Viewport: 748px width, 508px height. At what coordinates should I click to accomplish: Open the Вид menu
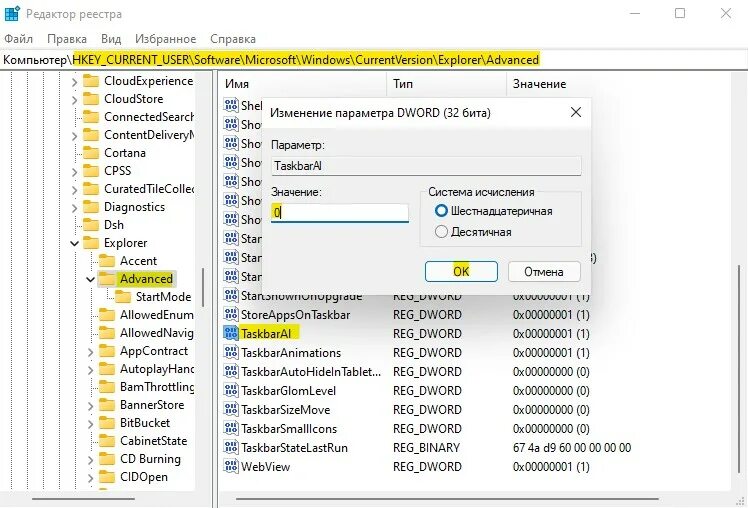coord(111,39)
